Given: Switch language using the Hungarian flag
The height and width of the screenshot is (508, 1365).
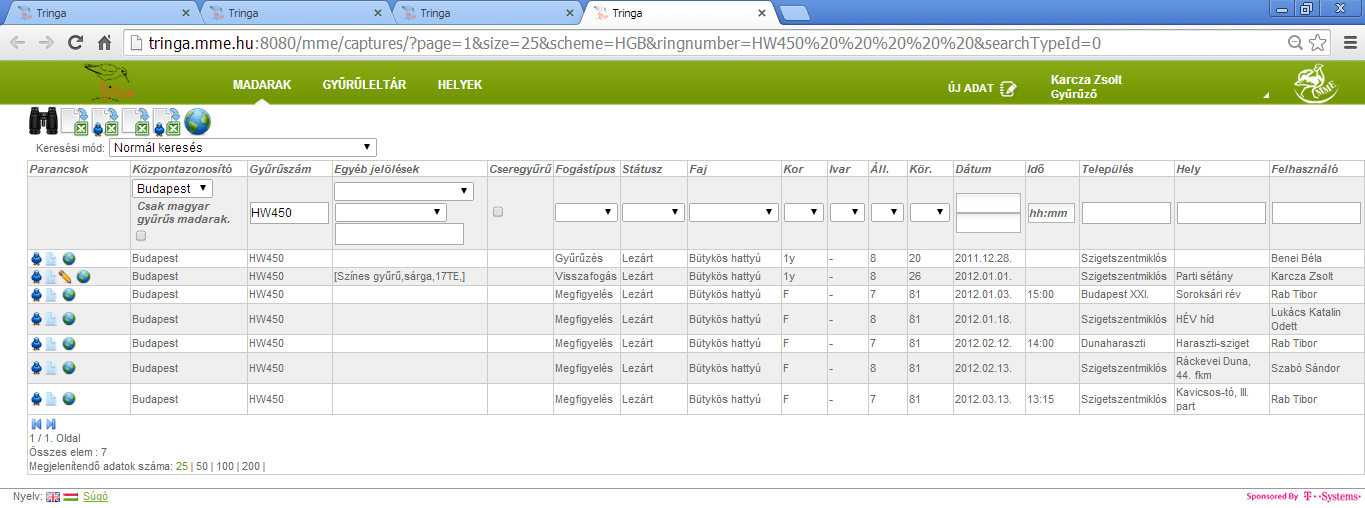Looking at the screenshot, I should [x=71, y=497].
